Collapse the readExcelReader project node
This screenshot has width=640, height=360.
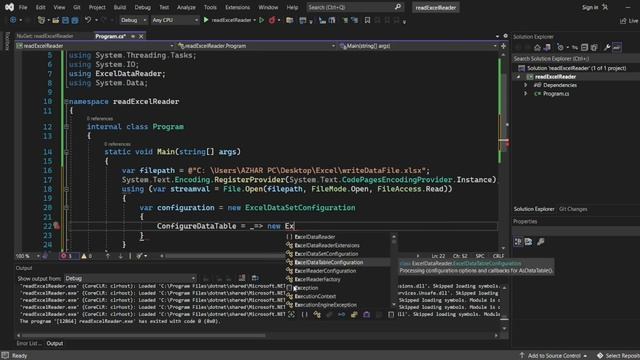coord(518,76)
